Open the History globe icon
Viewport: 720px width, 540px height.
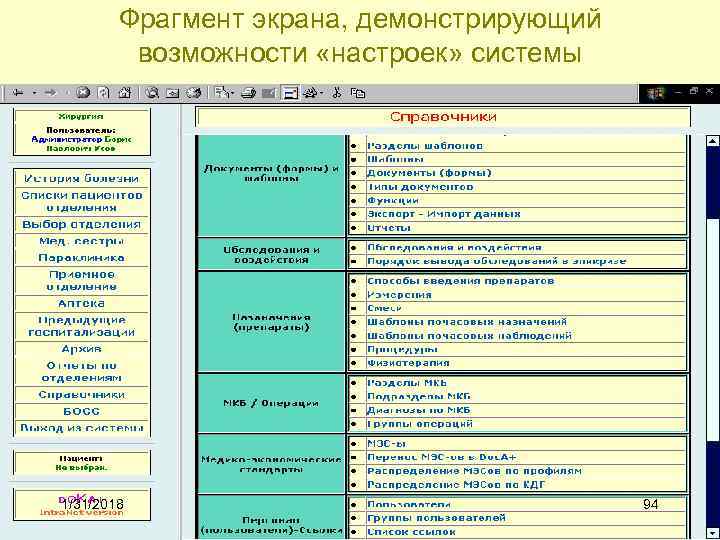(x=193, y=93)
